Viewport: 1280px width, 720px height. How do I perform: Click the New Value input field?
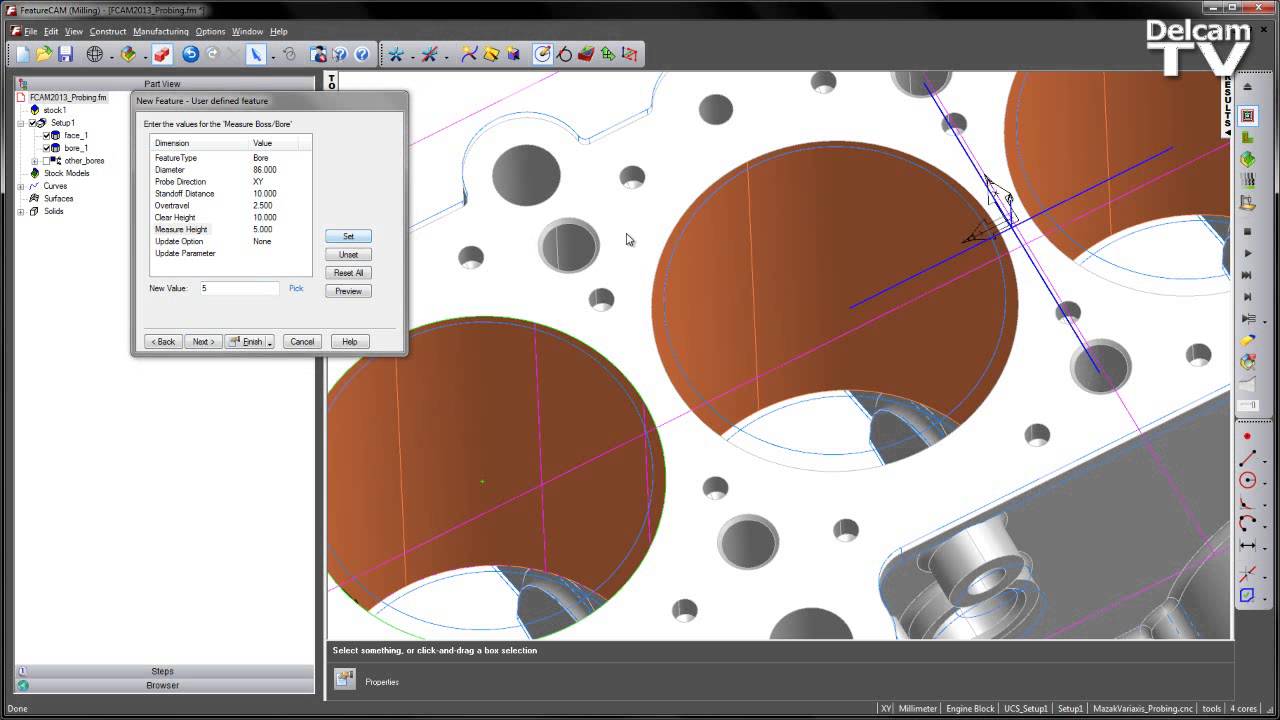(239, 288)
